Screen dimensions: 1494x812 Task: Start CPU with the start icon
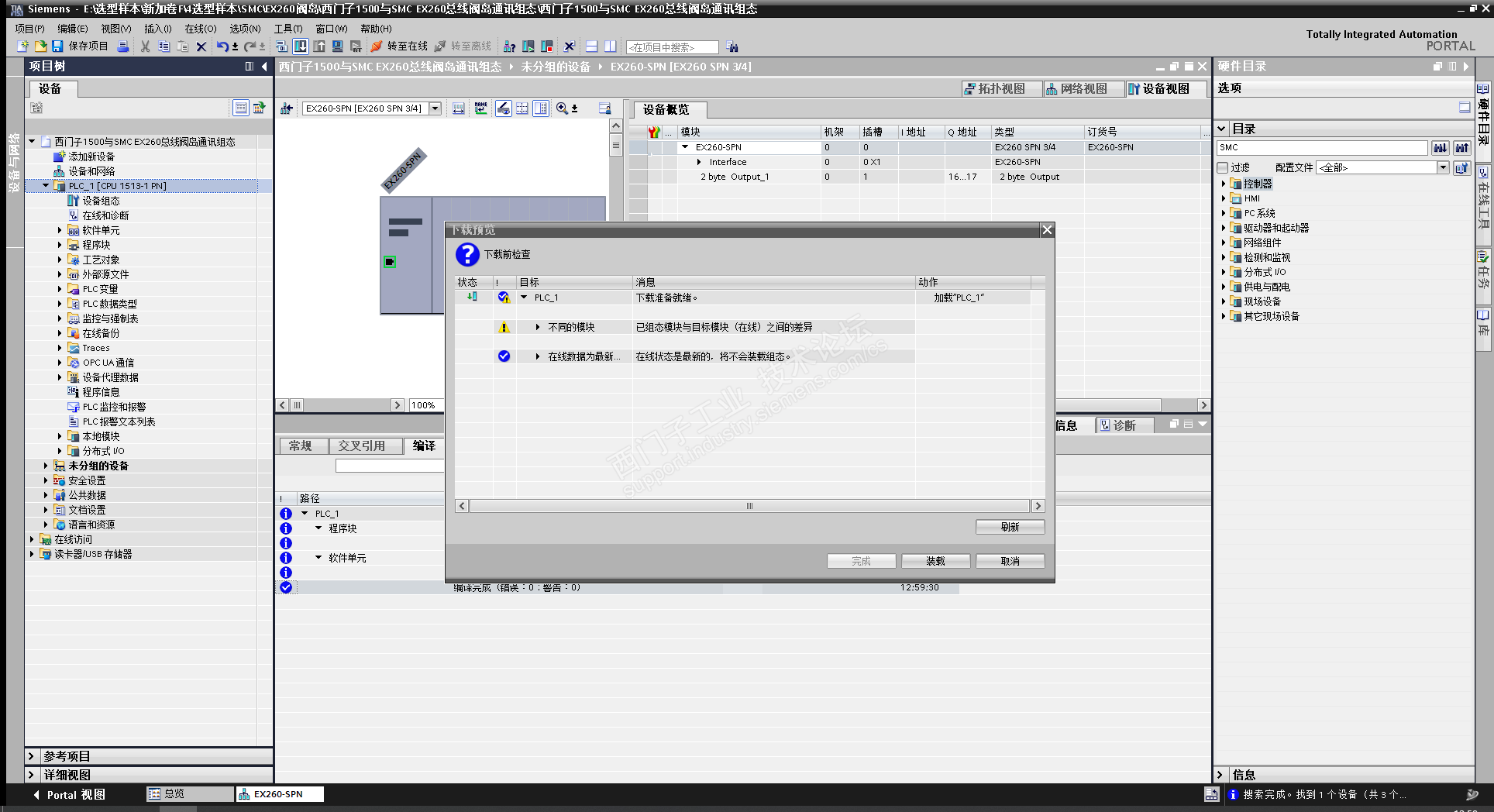(x=528, y=46)
